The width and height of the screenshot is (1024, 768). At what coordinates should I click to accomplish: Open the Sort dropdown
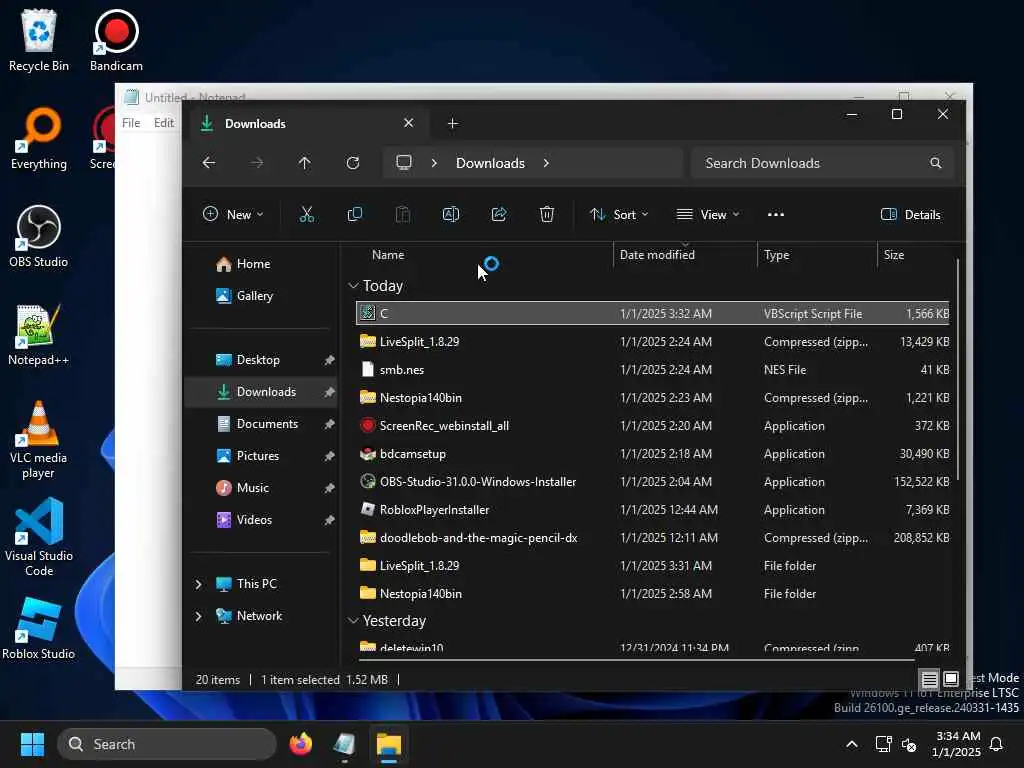coord(618,214)
